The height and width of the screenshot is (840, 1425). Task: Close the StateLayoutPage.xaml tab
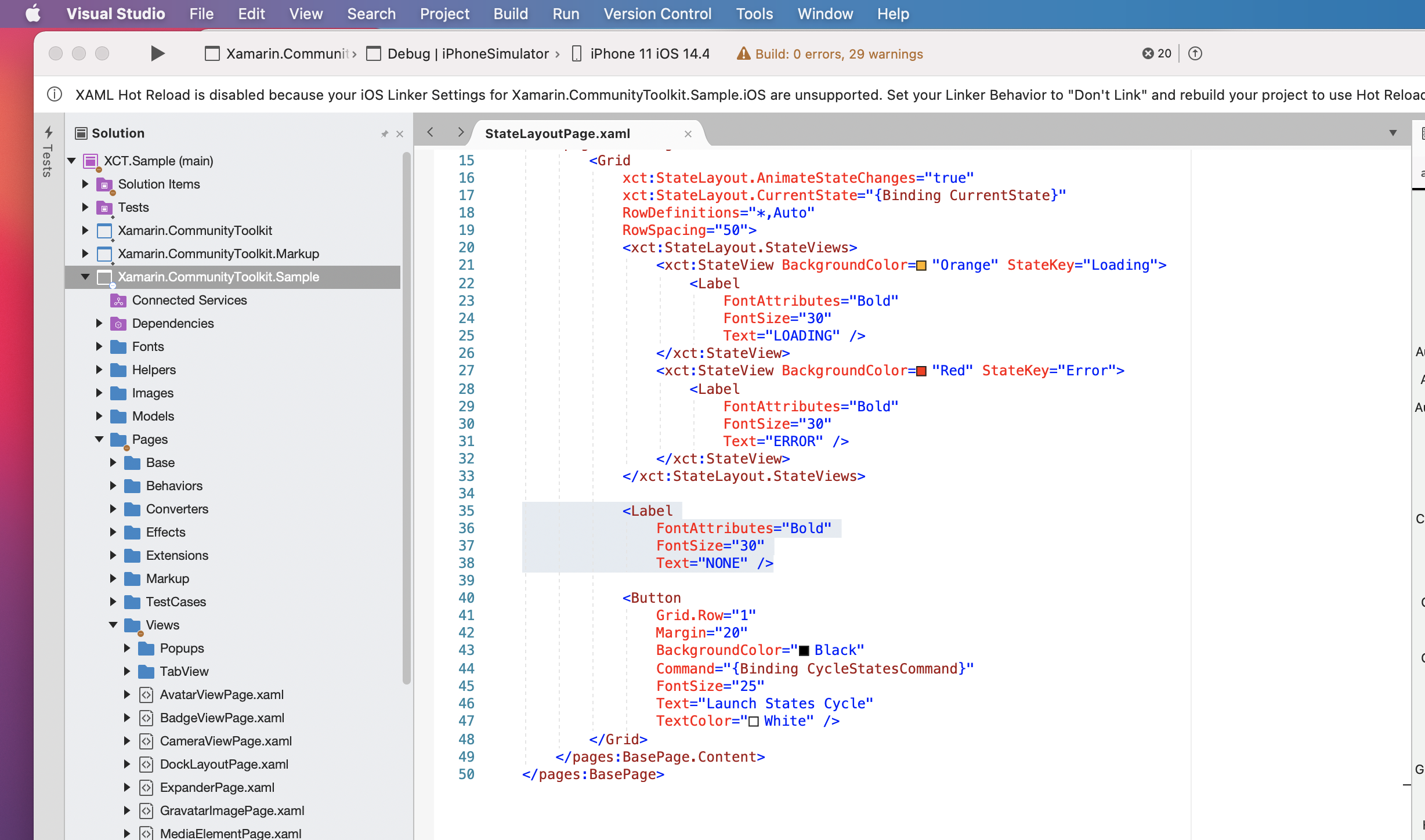point(688,134)
